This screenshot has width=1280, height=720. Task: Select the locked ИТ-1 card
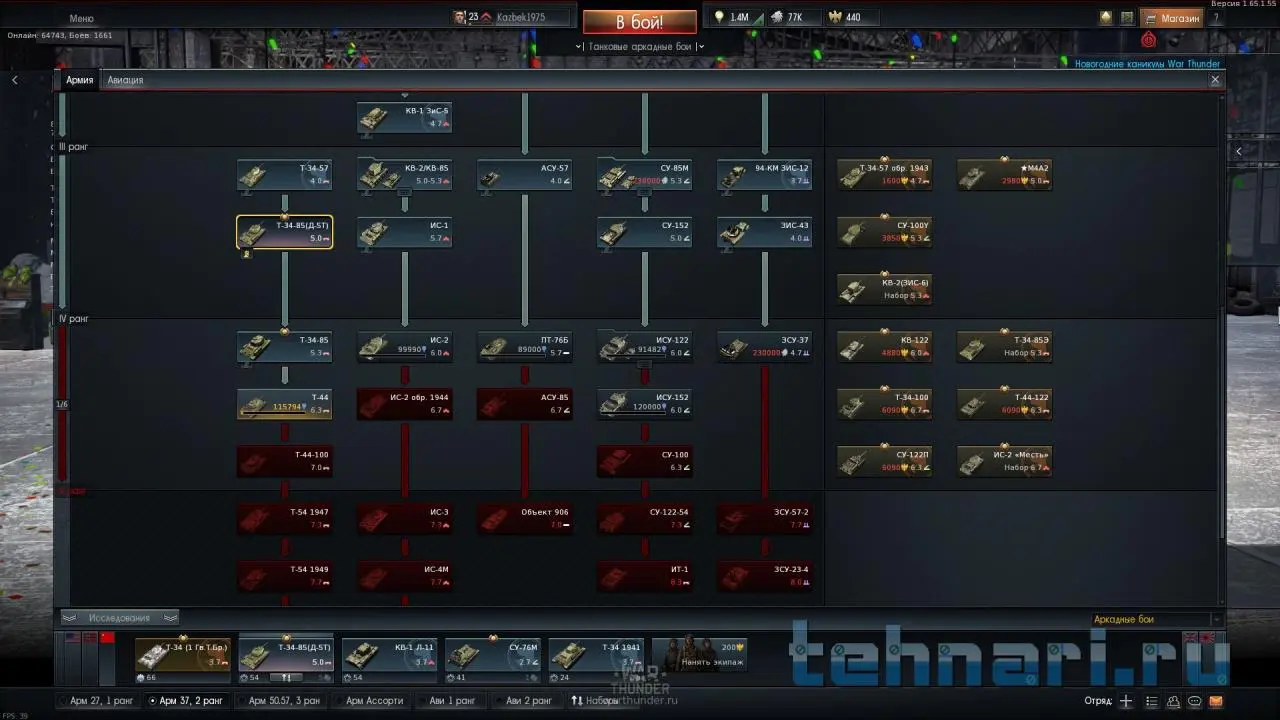pyautogui.click(x=645, y=576)
